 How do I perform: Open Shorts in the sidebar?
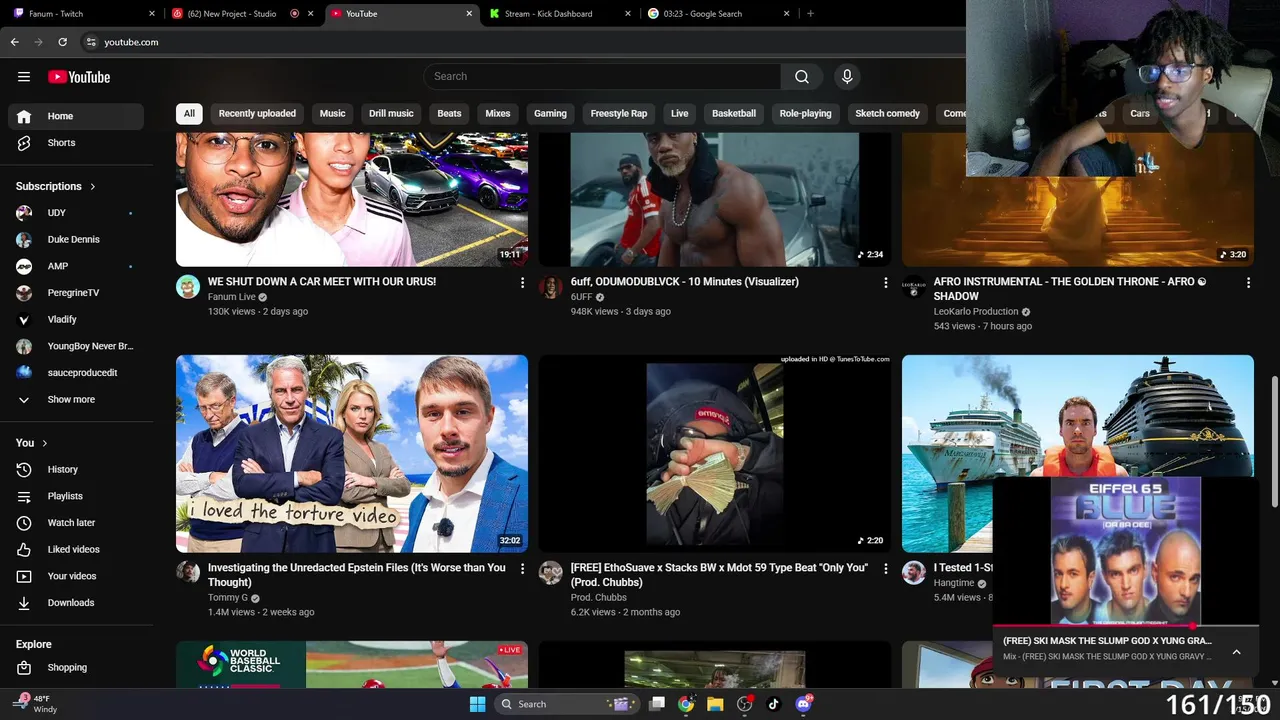tap(76, 143)
